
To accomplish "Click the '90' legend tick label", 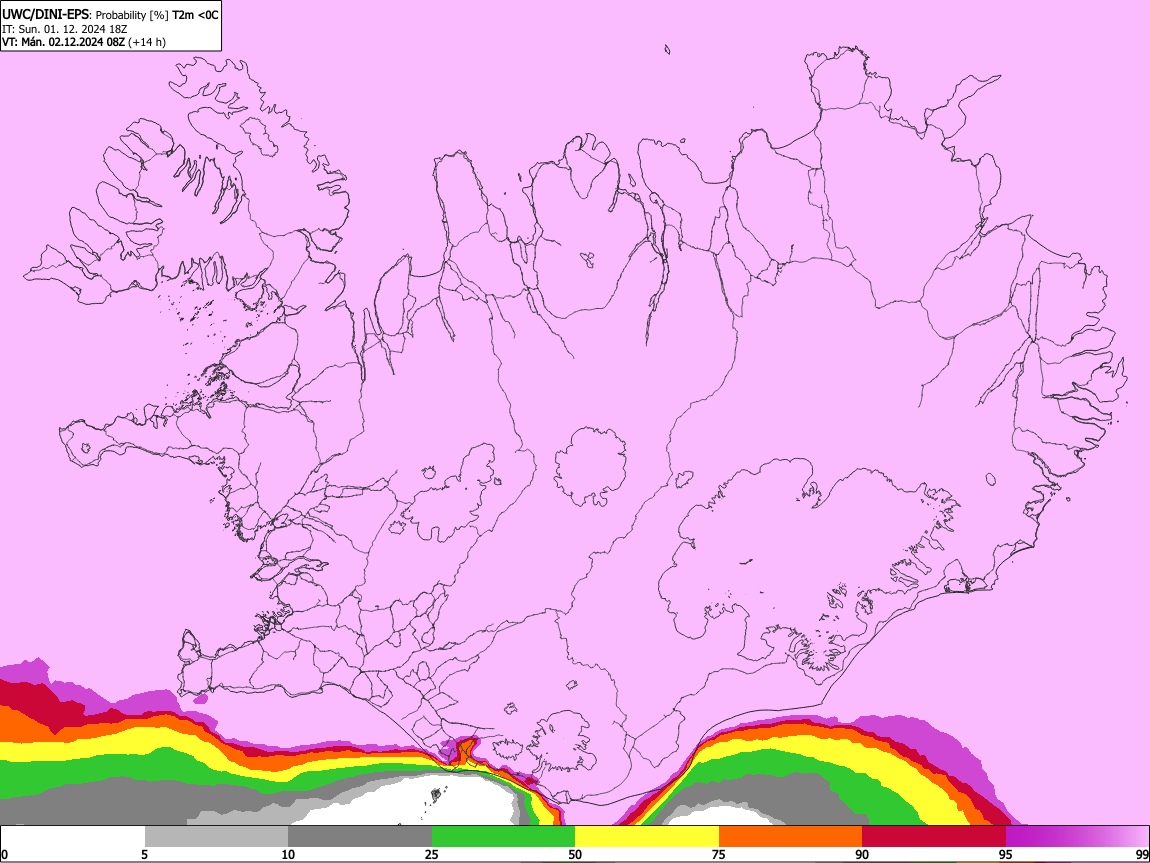I will pyautogui.click(x=862, y=855).
